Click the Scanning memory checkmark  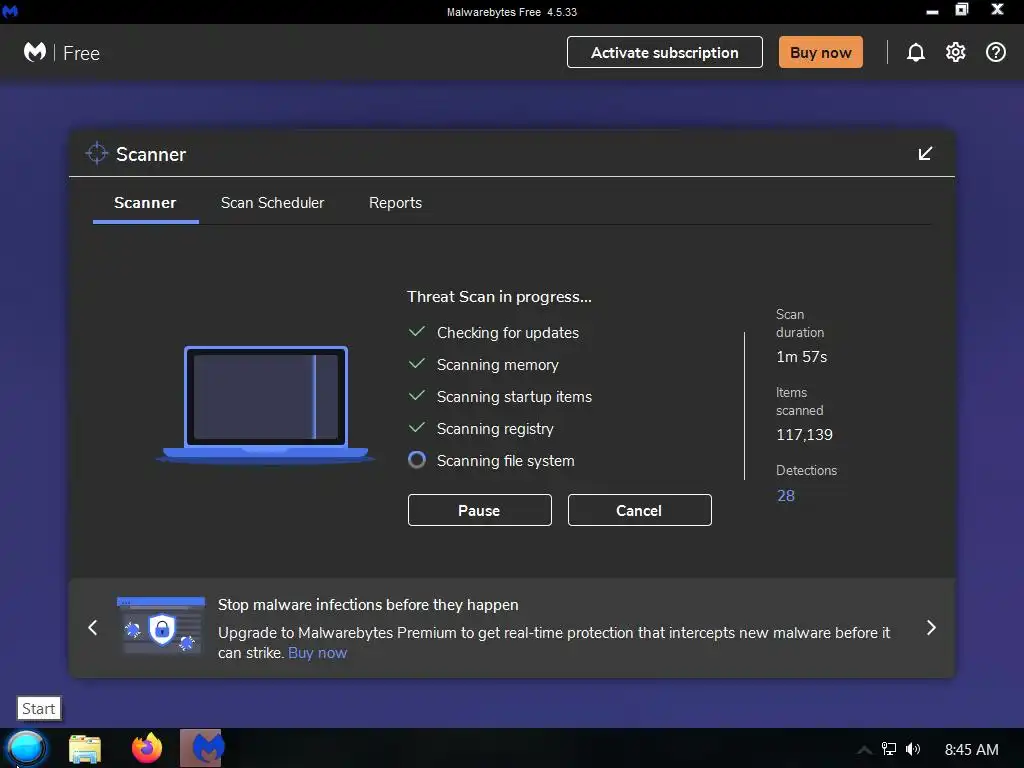(417, 364)
